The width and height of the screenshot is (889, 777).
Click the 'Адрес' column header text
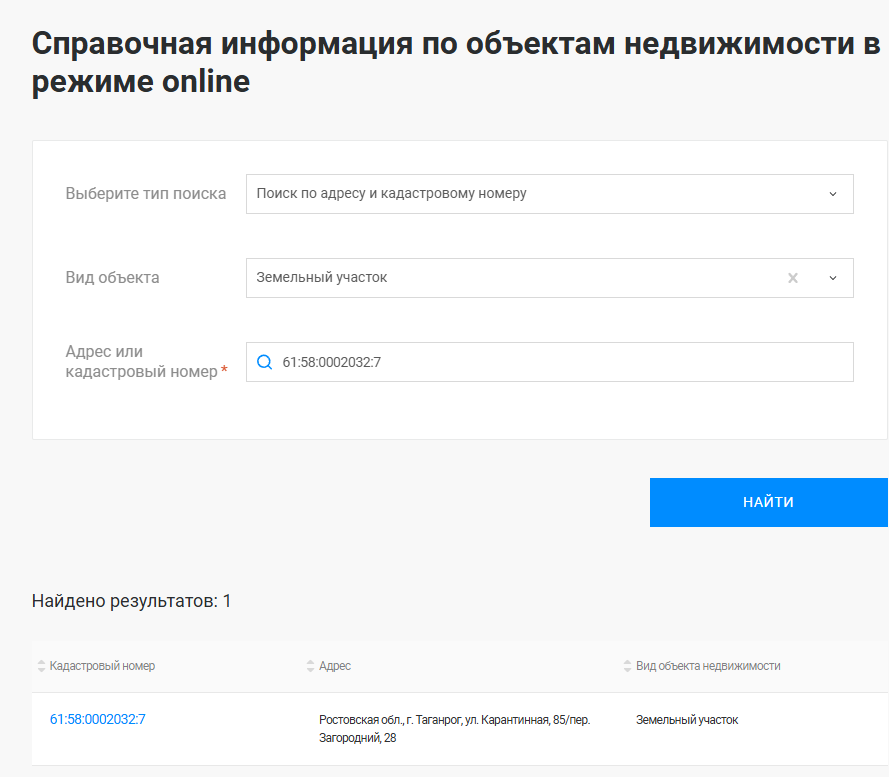(335, 666)
